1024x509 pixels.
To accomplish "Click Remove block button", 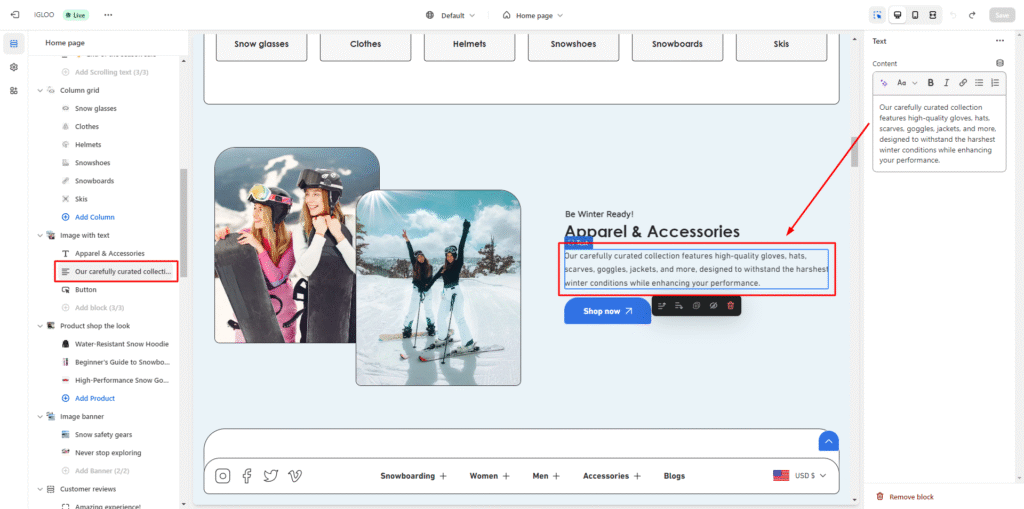I will pyautogui.click(x=911, y=497).
